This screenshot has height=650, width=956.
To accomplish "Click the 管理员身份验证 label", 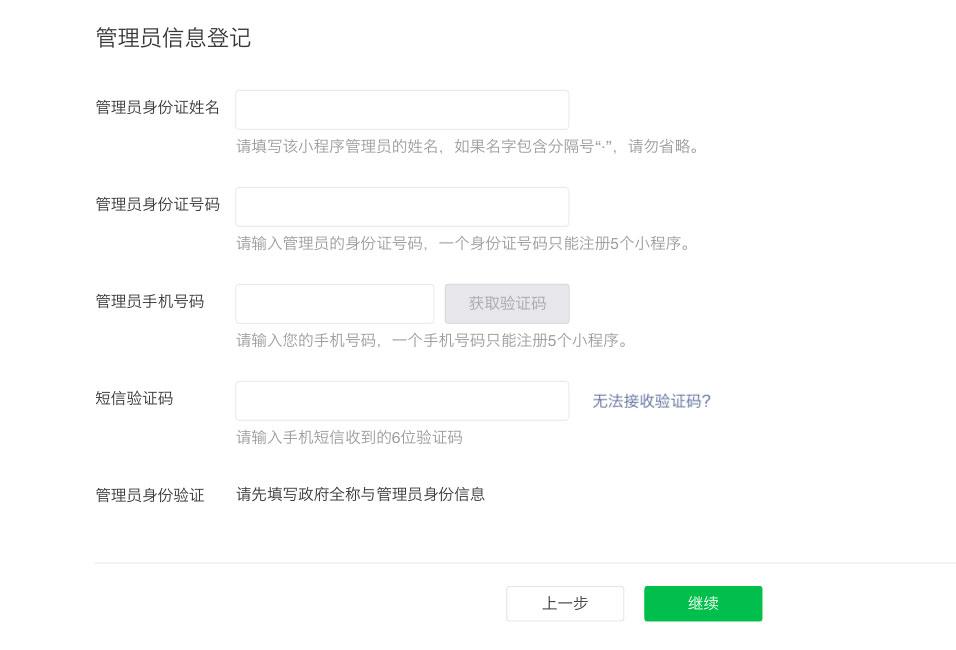I will coord(150,494).
